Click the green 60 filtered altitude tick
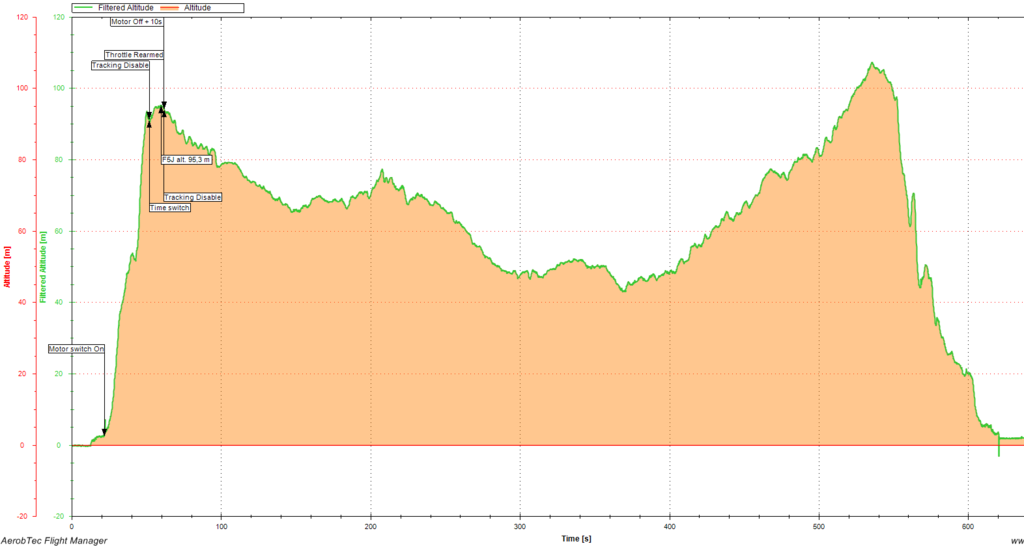The image size is (1024, 546). 60,231
